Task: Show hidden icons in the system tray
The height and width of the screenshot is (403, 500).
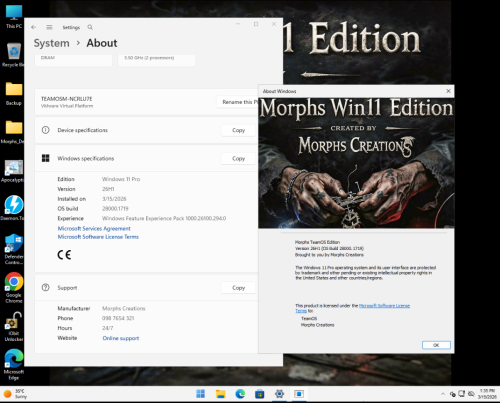Action: pos(443,394)
